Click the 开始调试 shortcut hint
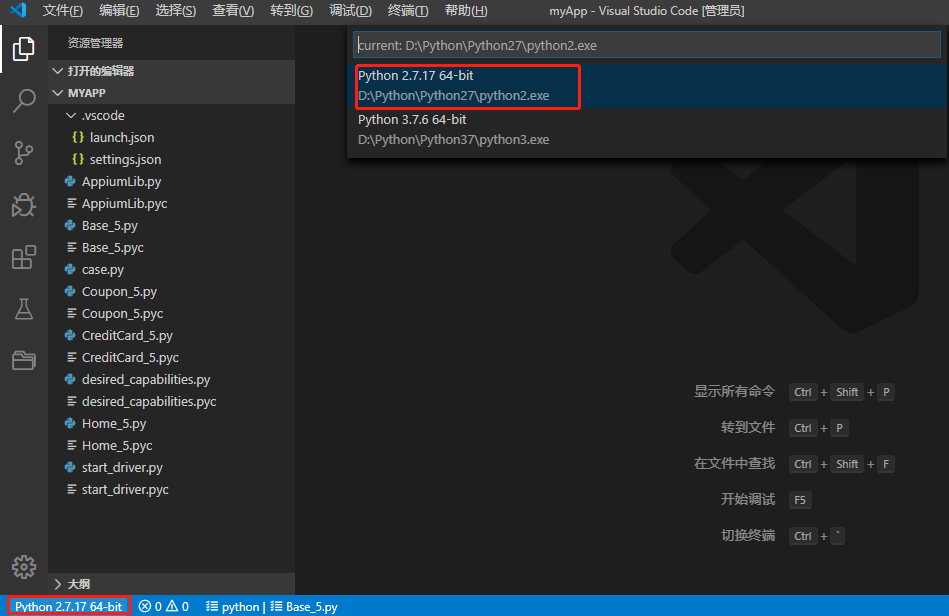Image resolution: width=949 pixels, height=616 pixels. click(748, 499)
